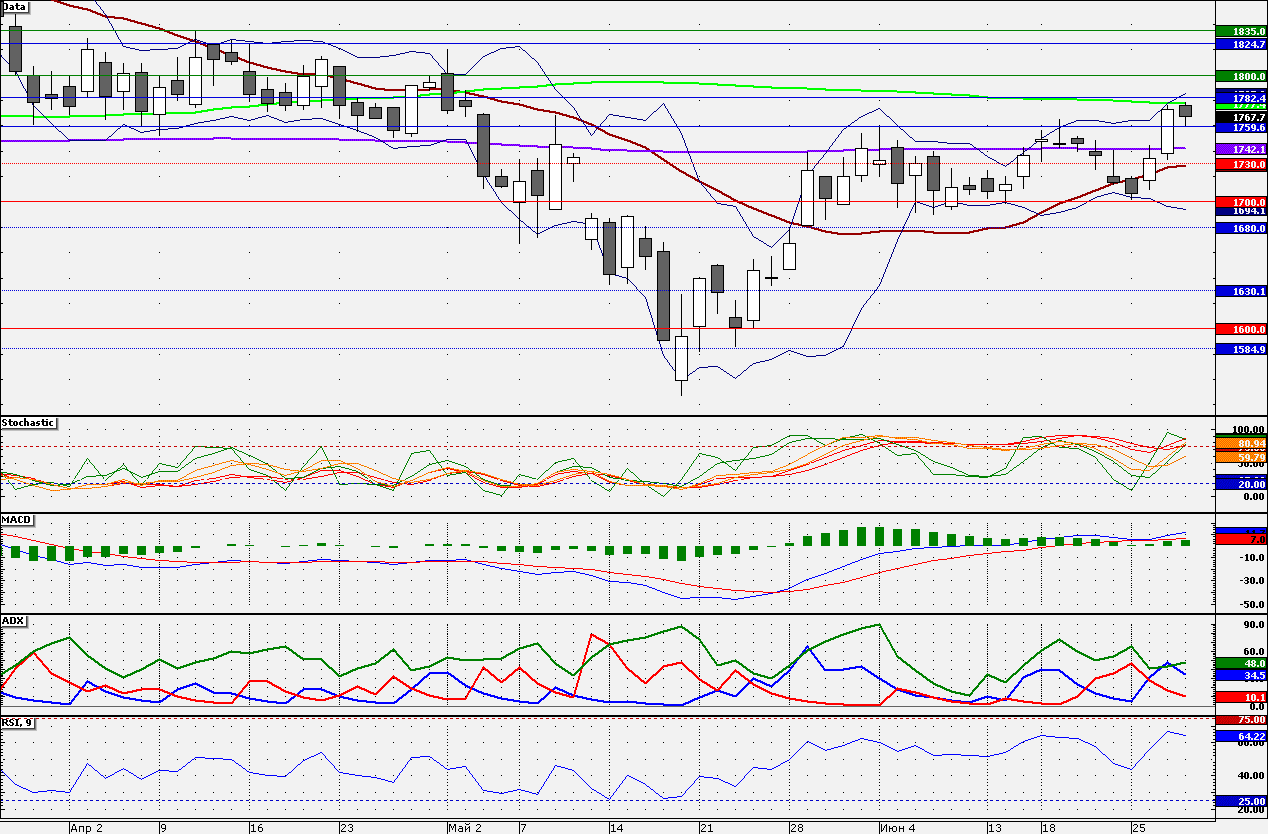Click the red 7.0 MACD value label

(x=1241, y=539)
